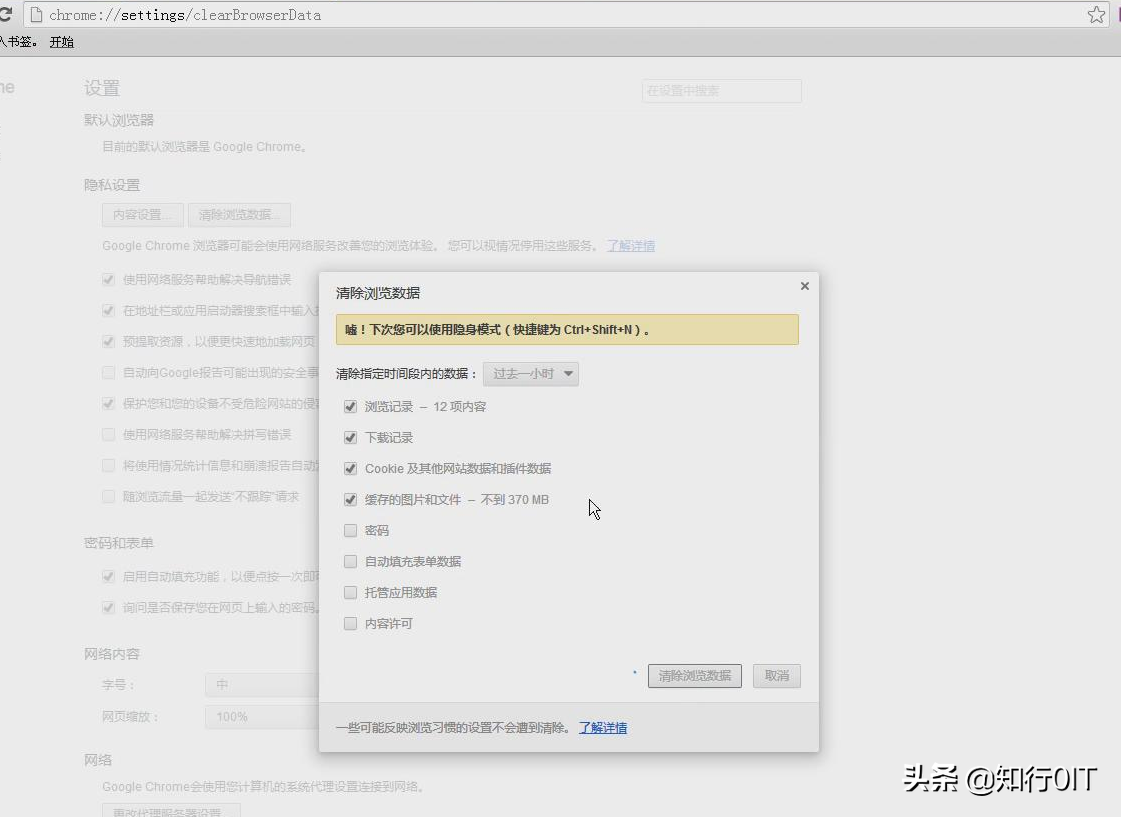Enable the 内容许可 checkbox
Screen dimensions: 1121x817
click(350, 623)
